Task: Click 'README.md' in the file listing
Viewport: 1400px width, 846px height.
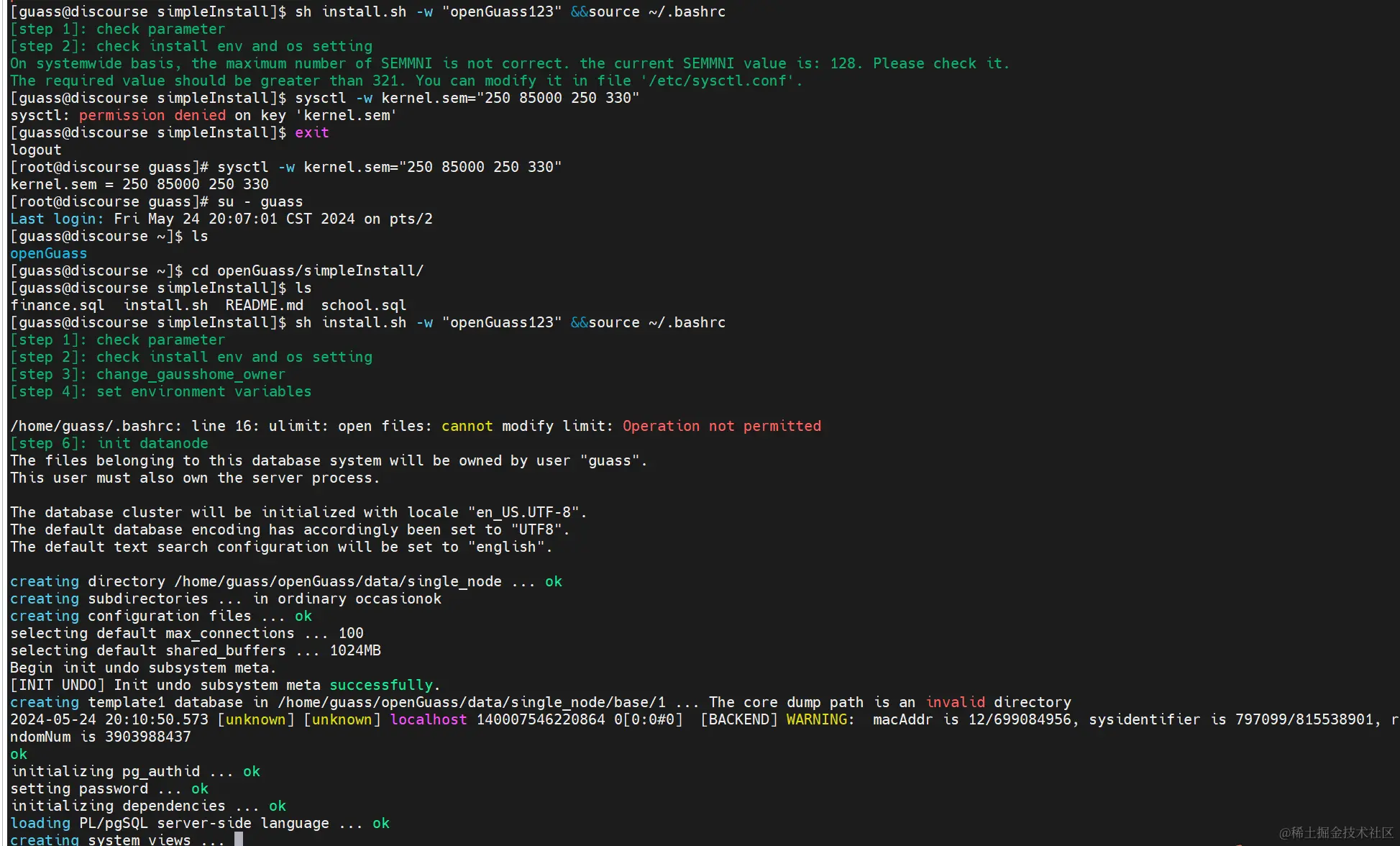Action: coord(264,305)
